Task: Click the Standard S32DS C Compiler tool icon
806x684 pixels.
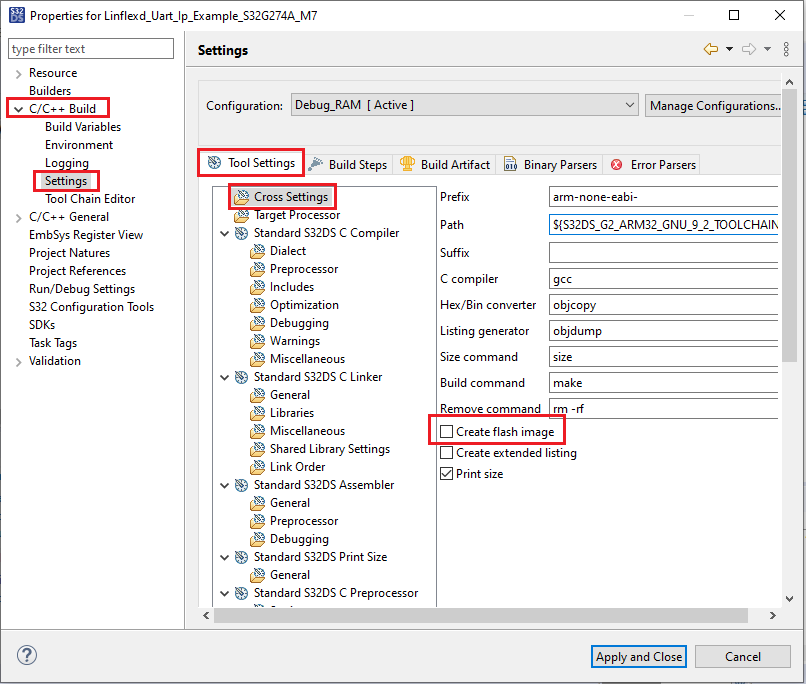Action: pyautogui.click(x=241, y=233)
